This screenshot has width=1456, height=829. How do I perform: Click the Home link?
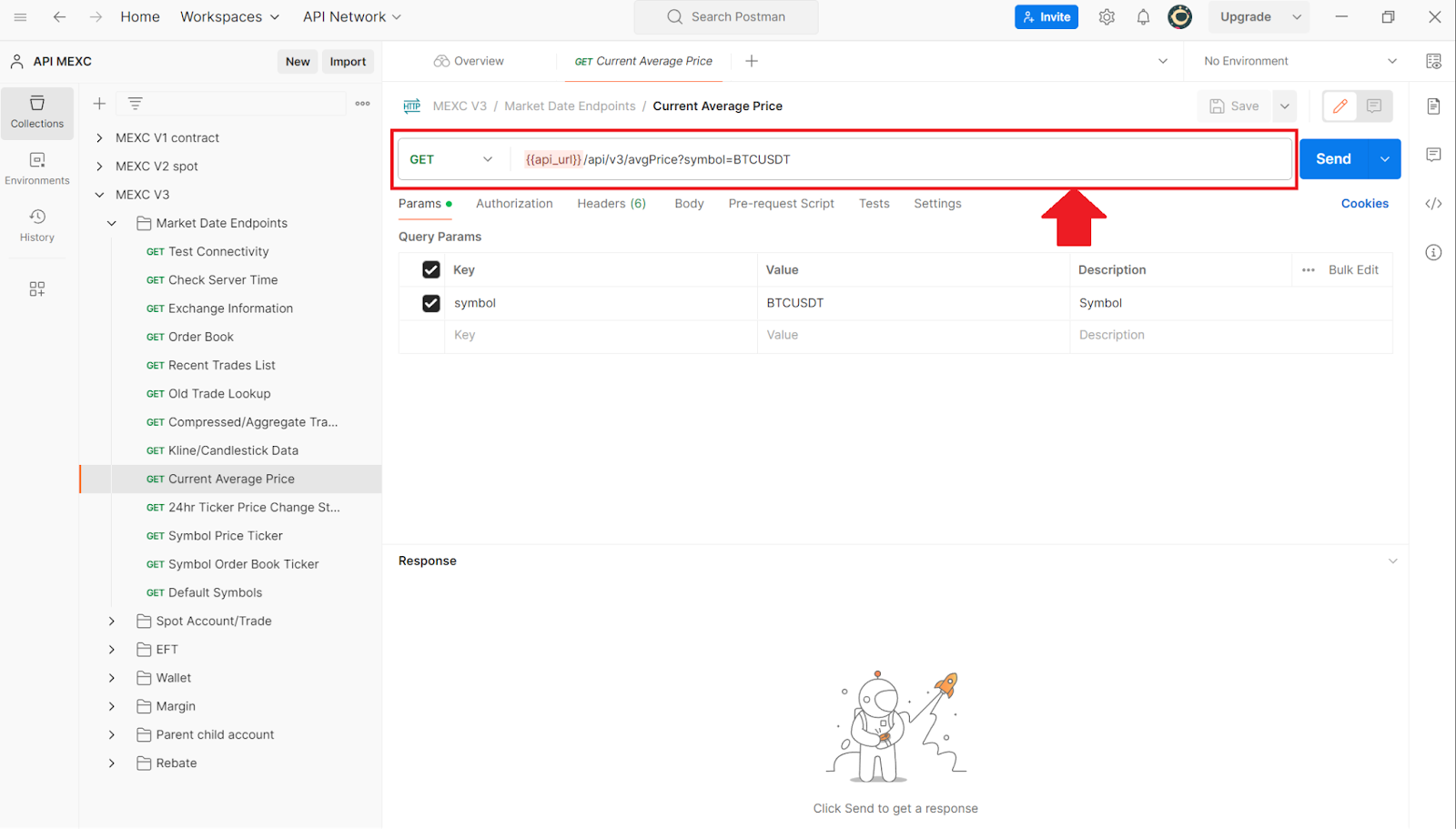(x=140, y=16)
